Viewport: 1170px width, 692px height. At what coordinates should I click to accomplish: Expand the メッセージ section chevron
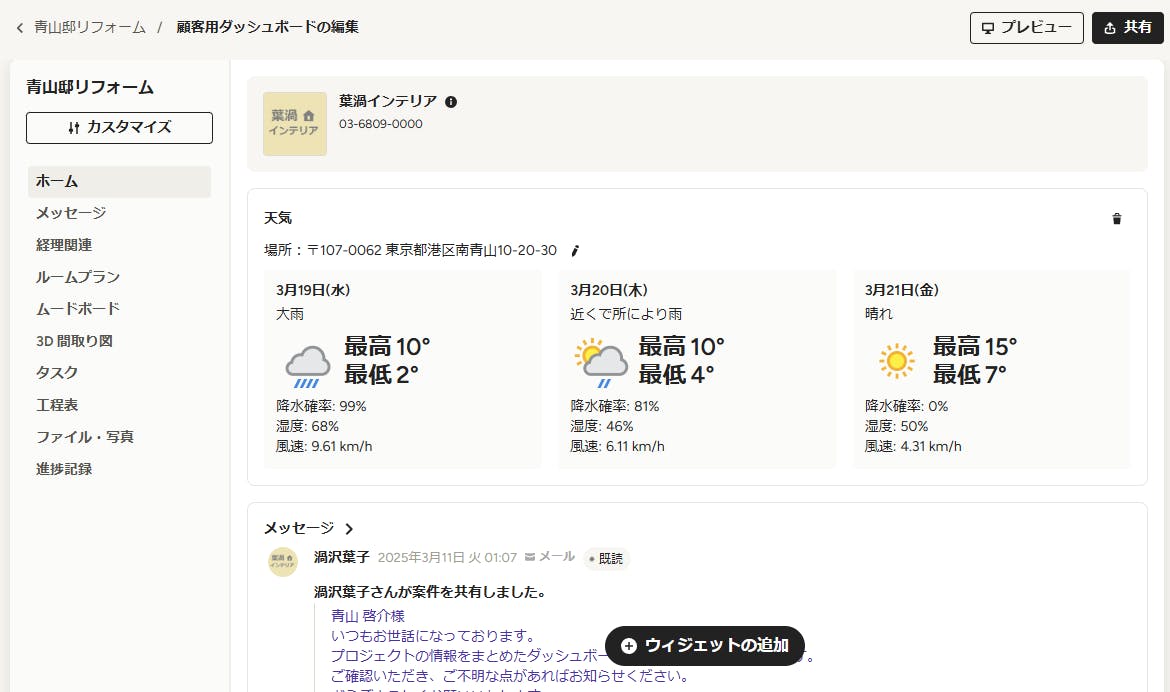point(349,529)
